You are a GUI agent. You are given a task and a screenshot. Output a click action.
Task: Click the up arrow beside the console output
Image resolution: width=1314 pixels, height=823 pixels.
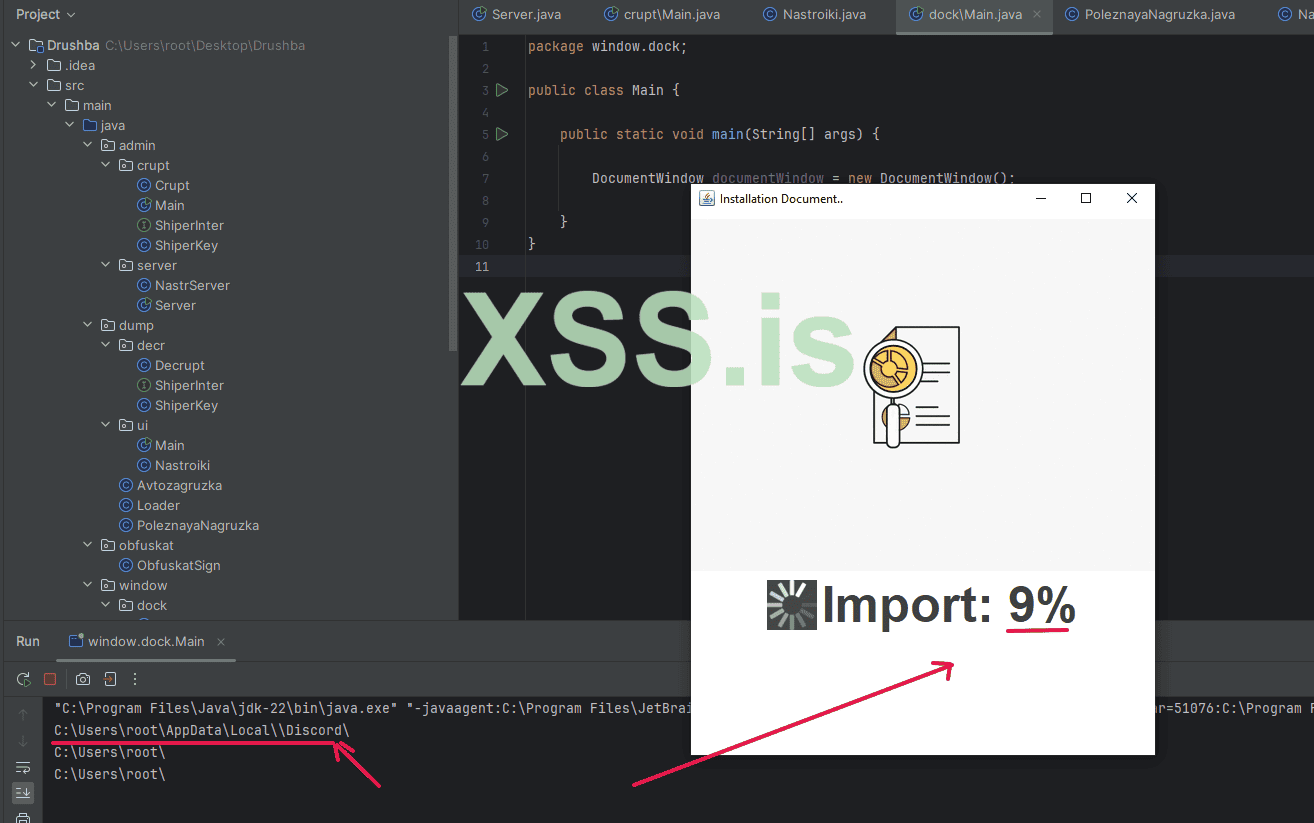23,714
